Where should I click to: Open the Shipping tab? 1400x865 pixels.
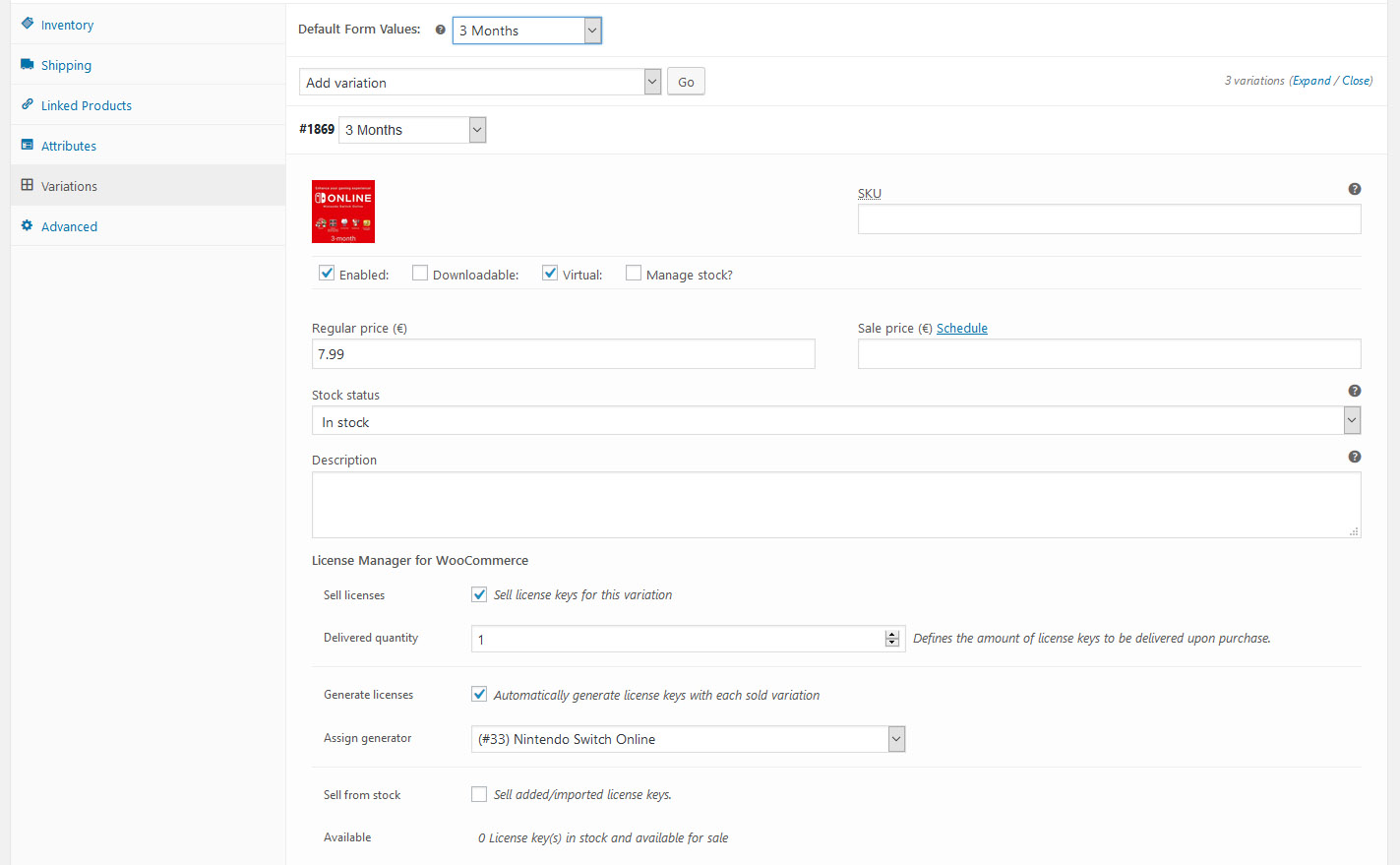click(66, 65)
